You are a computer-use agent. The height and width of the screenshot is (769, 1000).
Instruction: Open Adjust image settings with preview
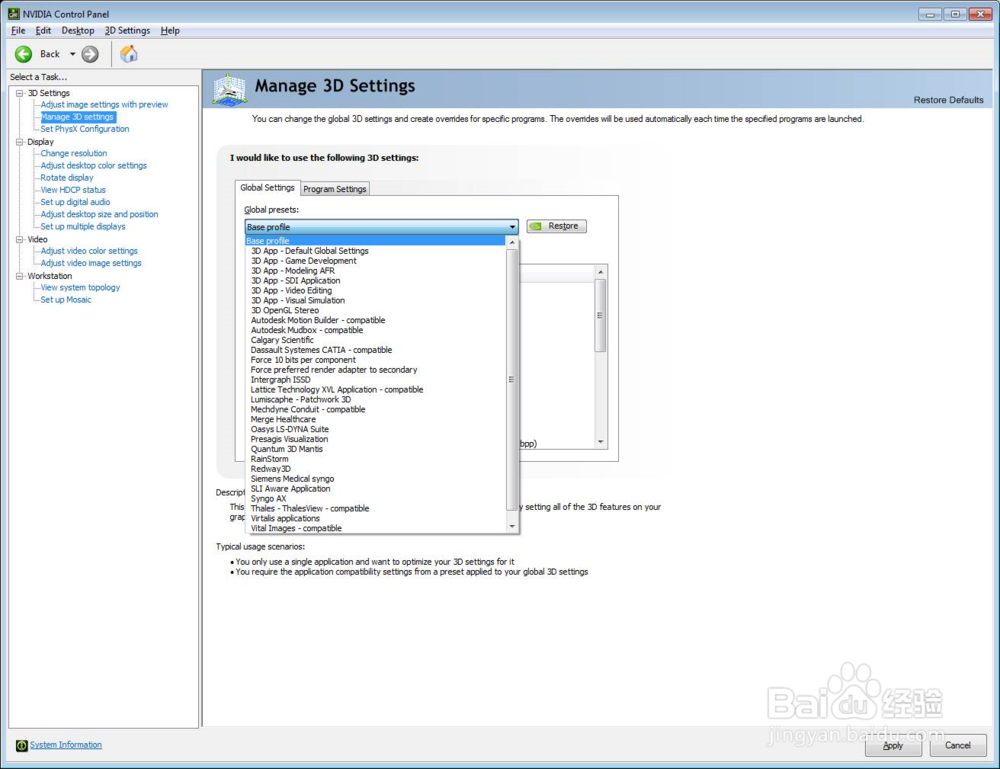[104, 105]
